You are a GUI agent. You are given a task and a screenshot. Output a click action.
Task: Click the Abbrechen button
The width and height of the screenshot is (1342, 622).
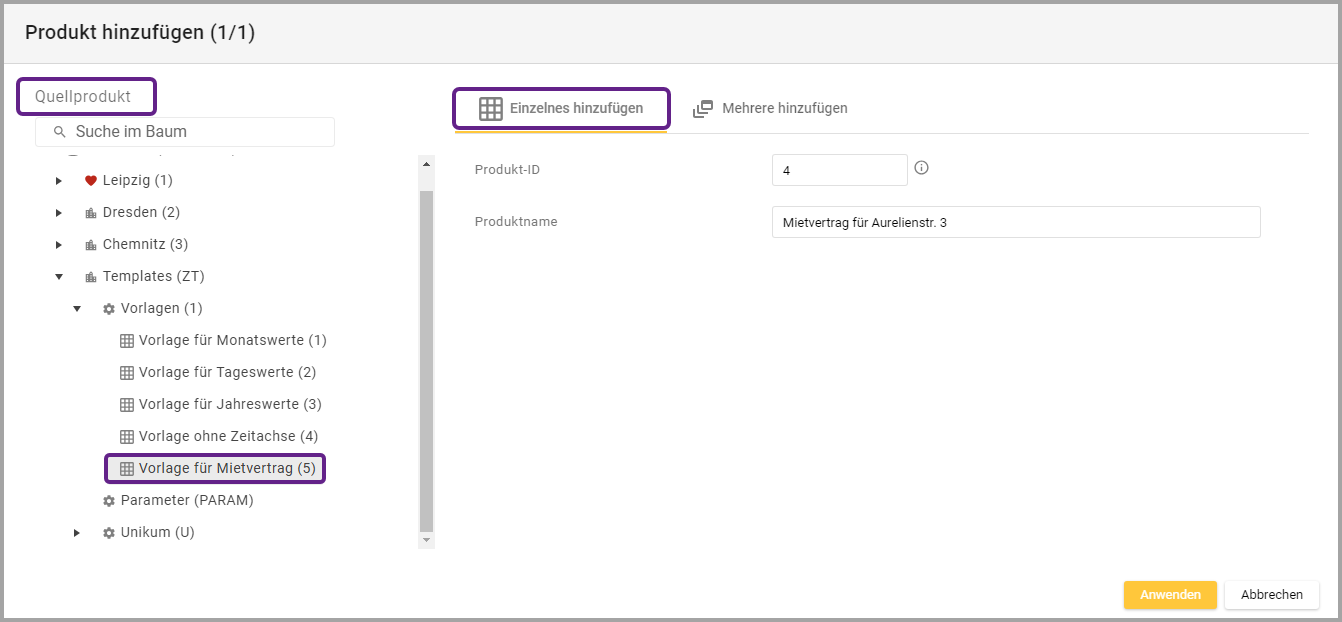point(1271,595)
